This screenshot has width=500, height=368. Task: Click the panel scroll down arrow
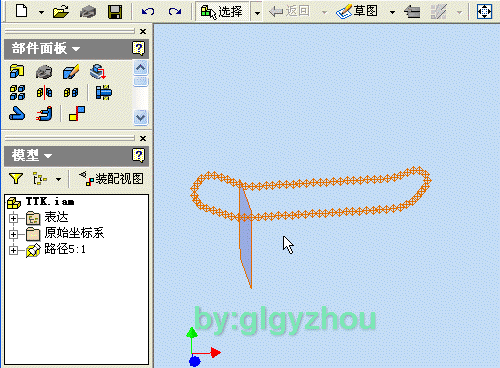coord(140,117)
